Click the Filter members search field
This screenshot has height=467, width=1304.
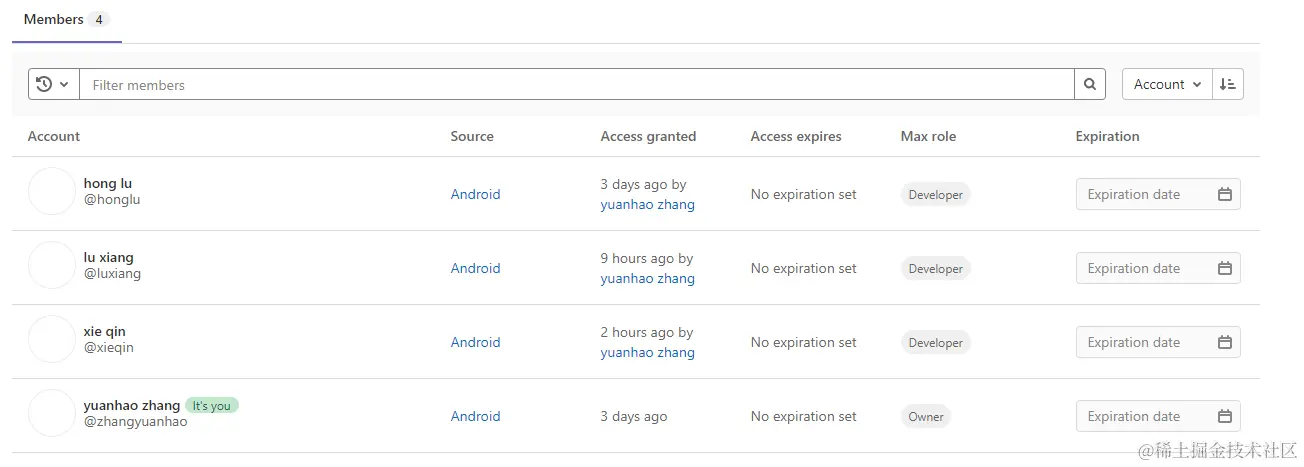[576, 85]
